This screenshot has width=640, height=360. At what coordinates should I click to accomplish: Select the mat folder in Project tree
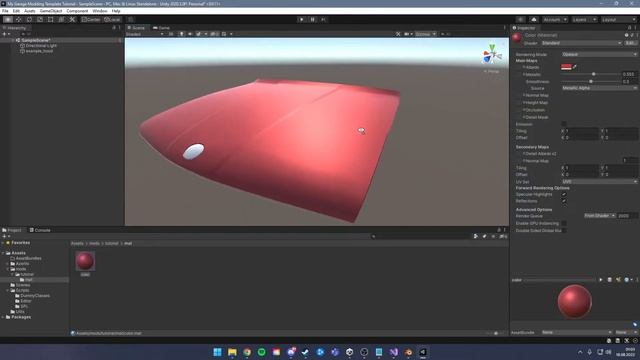(x=29, y=280)
